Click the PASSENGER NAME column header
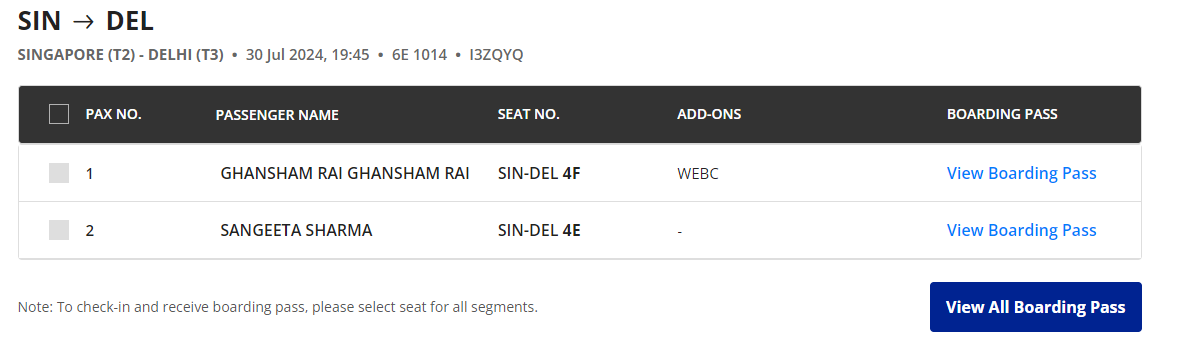The height and width of the screenshot is (362, 1180). (x=277, y=115)
